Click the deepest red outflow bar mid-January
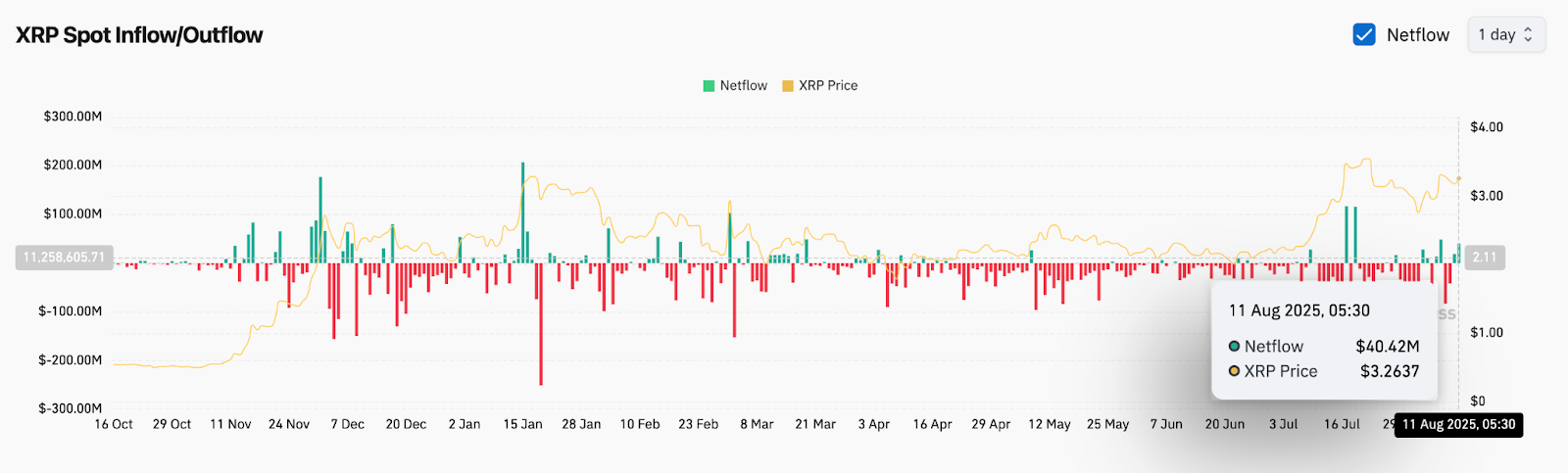This screenshot has width=1568, height=473. (540, 323)
